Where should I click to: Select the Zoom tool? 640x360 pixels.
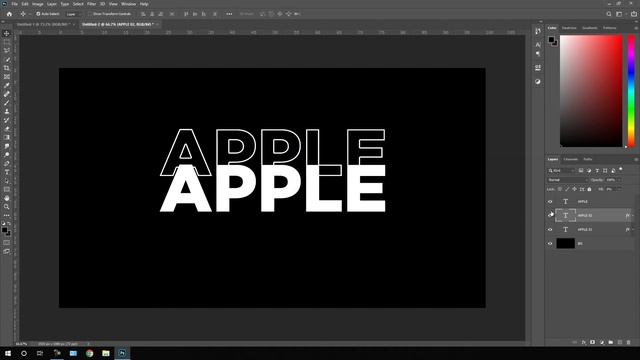tap(7, 207)
